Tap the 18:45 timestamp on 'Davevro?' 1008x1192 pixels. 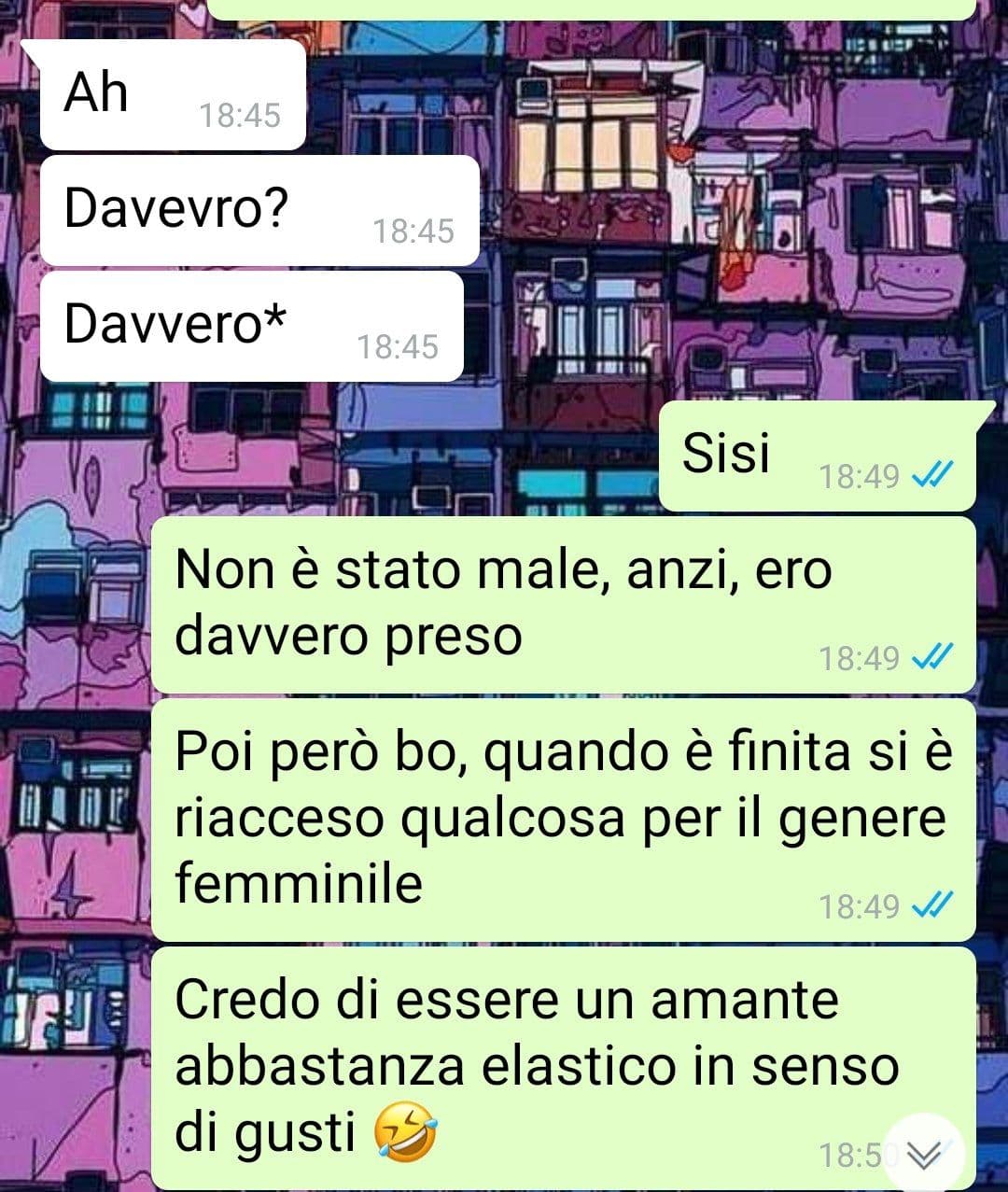pyautogui.click(x=413, y=231)
